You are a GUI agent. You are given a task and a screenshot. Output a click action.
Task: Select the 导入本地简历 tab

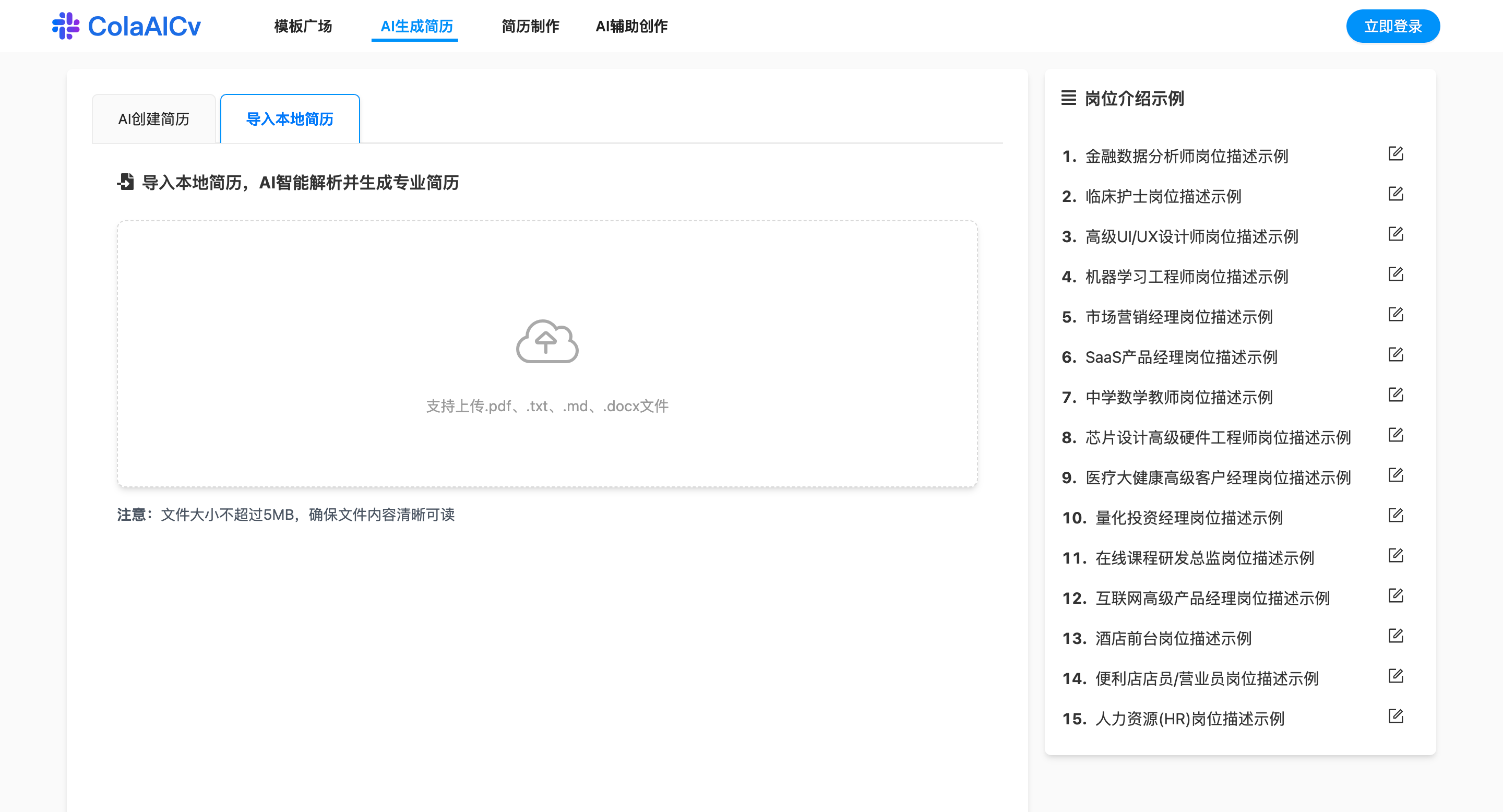[290, 119]
